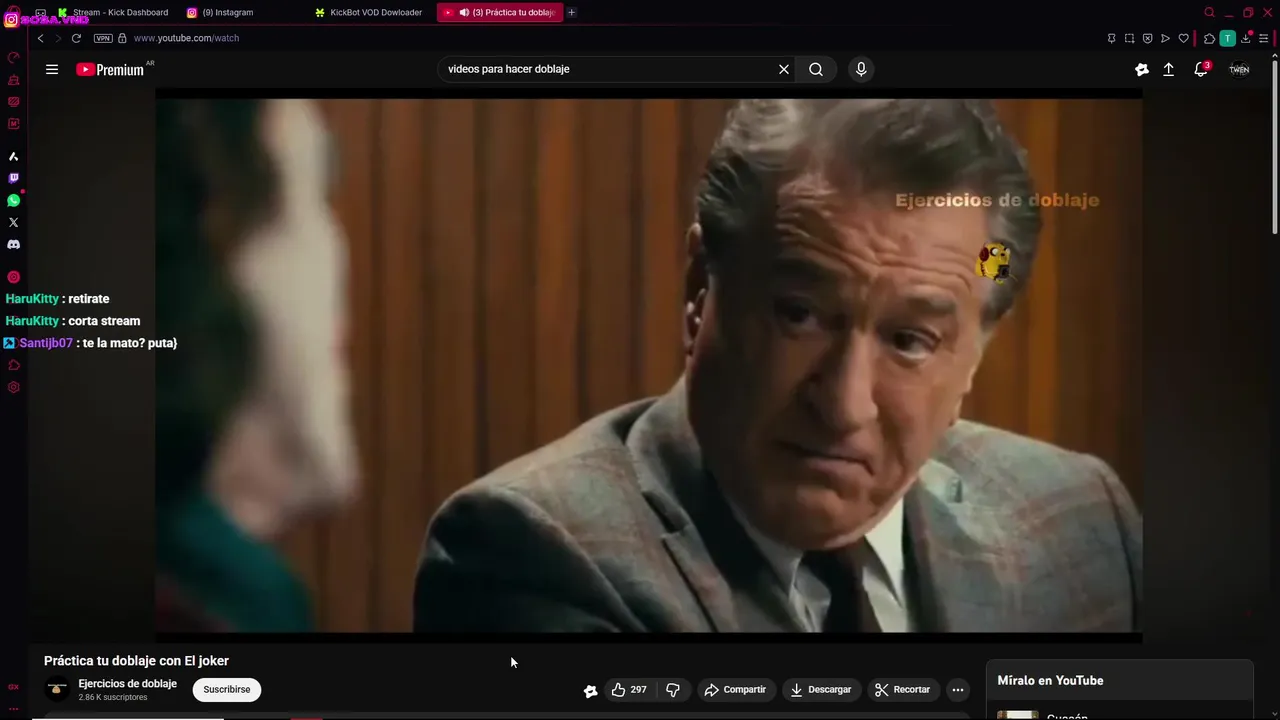
Task: Open the Ejercicios de doblaje channel name
Action: (127, 684)
